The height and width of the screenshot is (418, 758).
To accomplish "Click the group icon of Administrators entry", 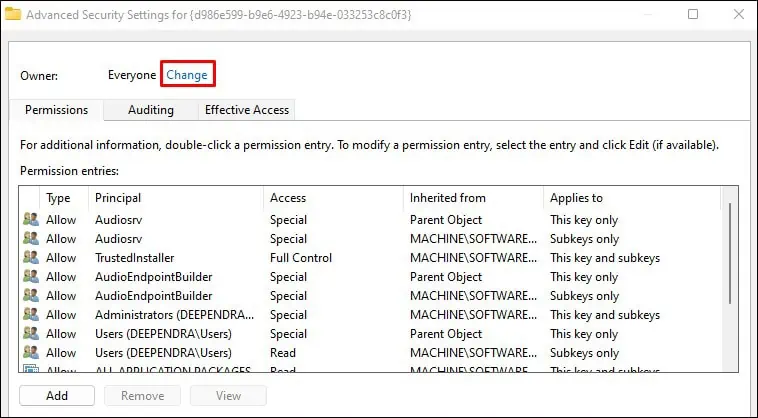I will 30,315.
